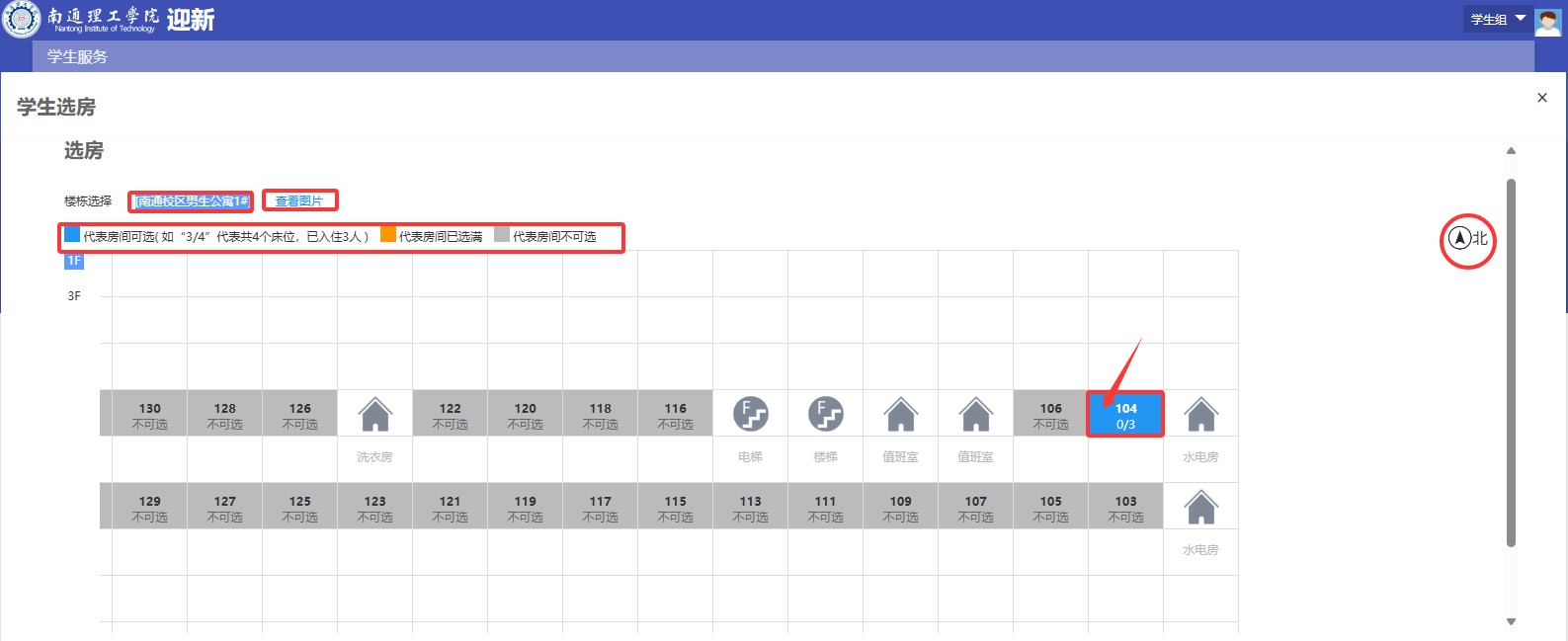Click the blue available-room legend swatch
The image size is (1568, 641).
[72, 235]
